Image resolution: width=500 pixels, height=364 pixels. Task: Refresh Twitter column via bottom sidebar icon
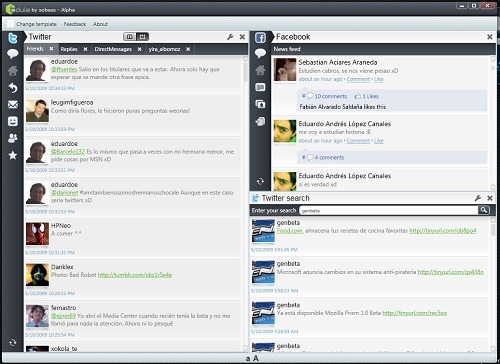click(x=13, y=342)
